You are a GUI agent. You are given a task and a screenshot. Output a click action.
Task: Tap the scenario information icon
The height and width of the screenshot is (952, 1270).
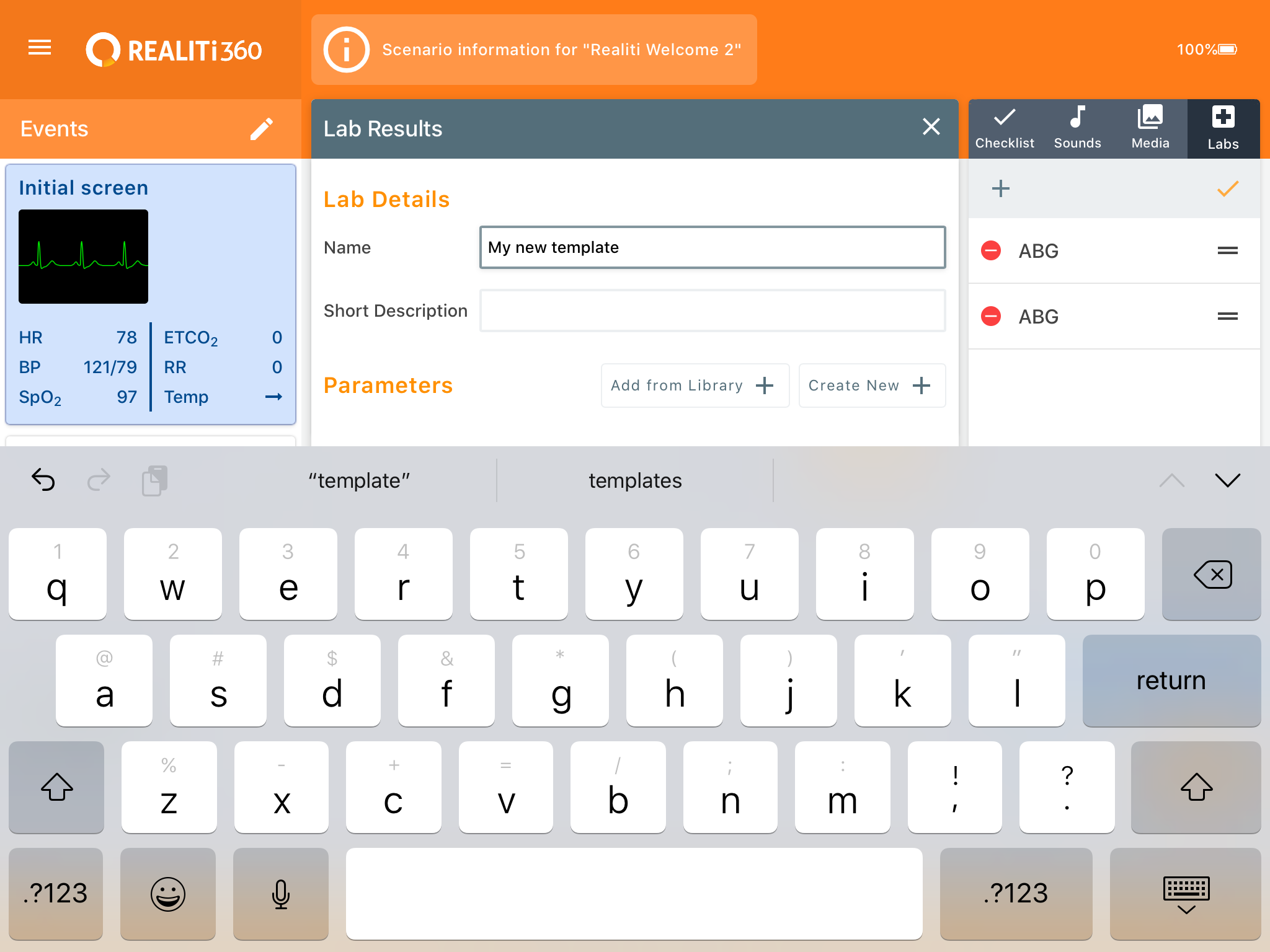click(x=346, y=50)
